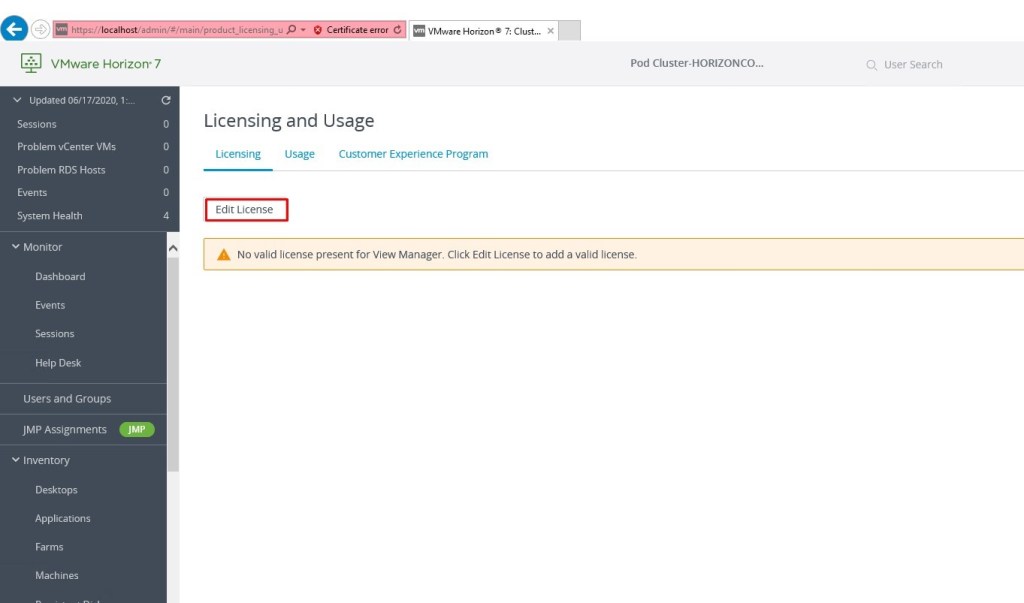This screenshot has height=603, width=1024.
Task: Click the refresh icon beside Updated timestamp
Action: click(x=166, y=100)
